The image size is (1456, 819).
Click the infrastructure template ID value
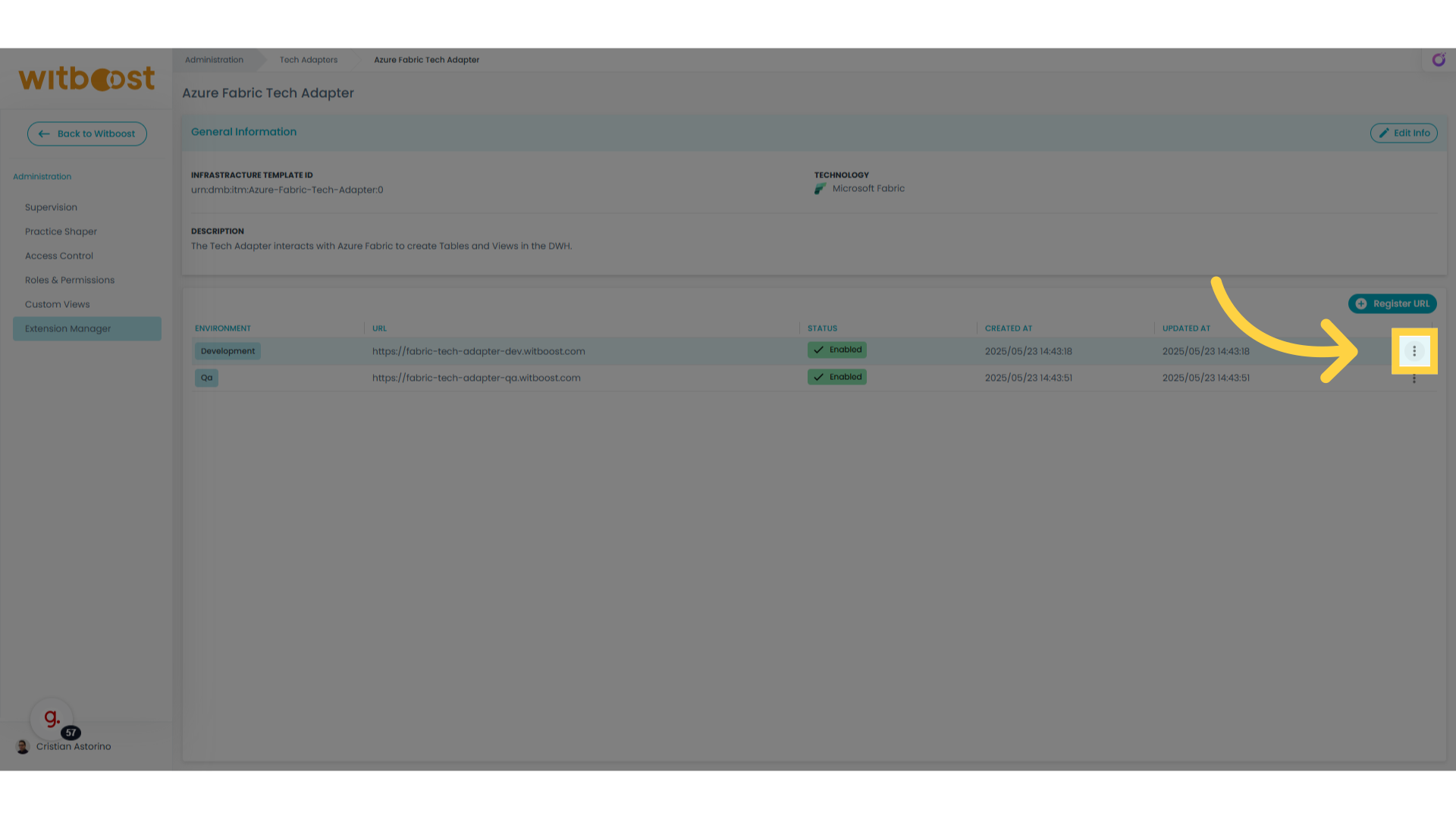(287, 190)
